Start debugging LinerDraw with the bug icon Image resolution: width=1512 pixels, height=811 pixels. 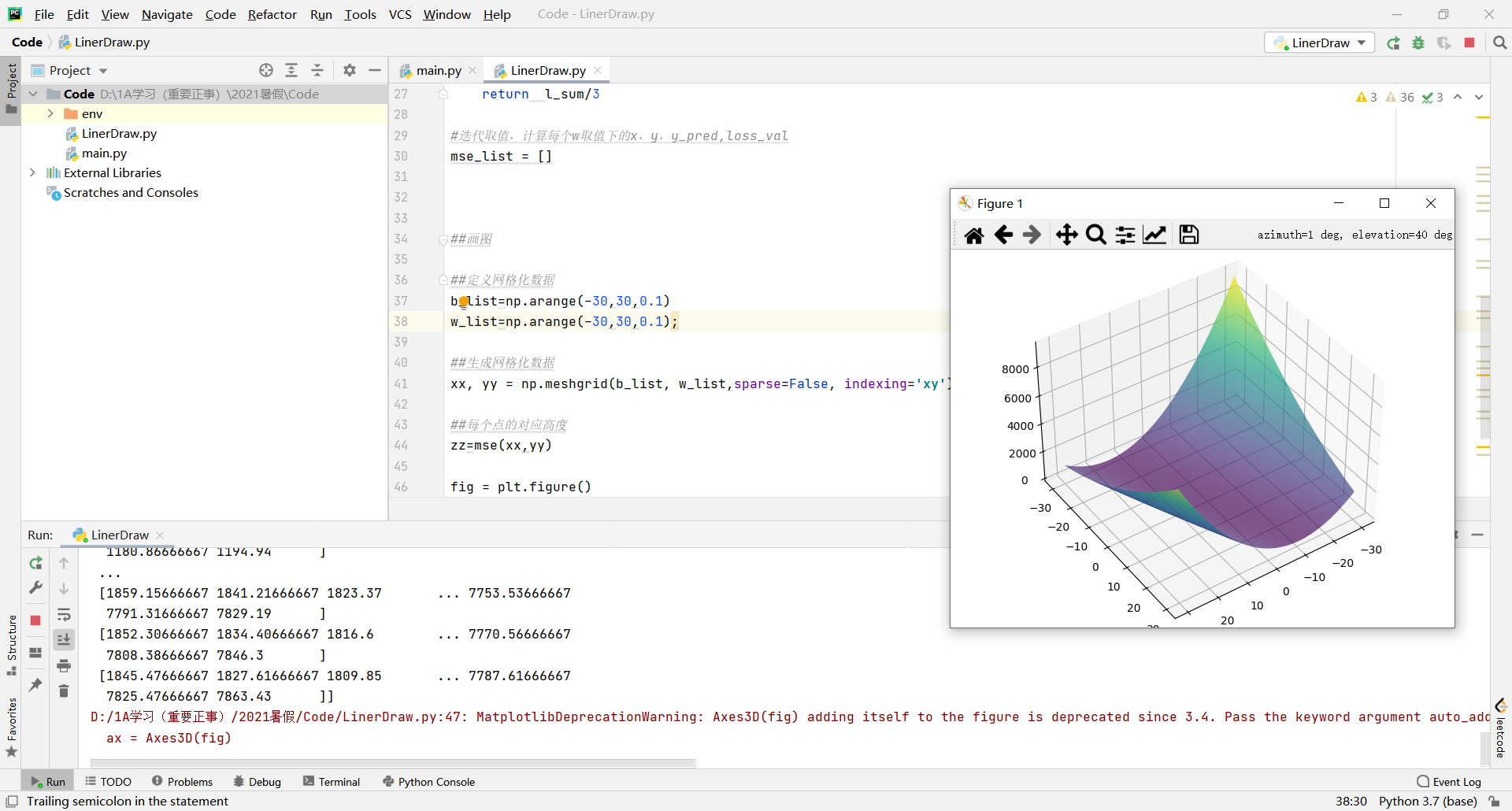pyautogui.click(x=1418, y=43)
